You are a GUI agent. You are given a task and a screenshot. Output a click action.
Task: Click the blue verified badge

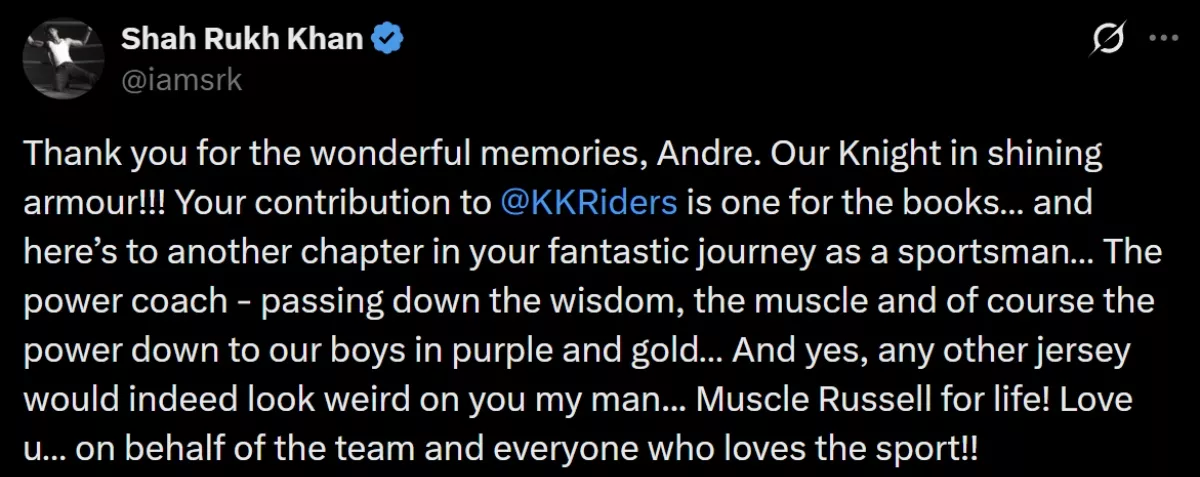[x=388, y=40]
